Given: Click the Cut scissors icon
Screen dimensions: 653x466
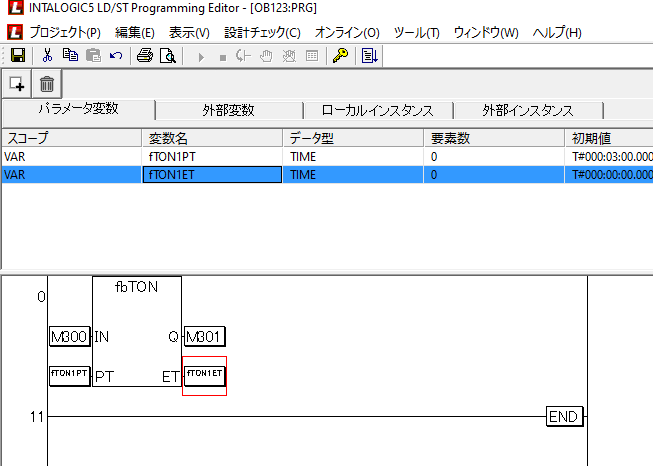Looking at the screenshot, I should [47, 56].
